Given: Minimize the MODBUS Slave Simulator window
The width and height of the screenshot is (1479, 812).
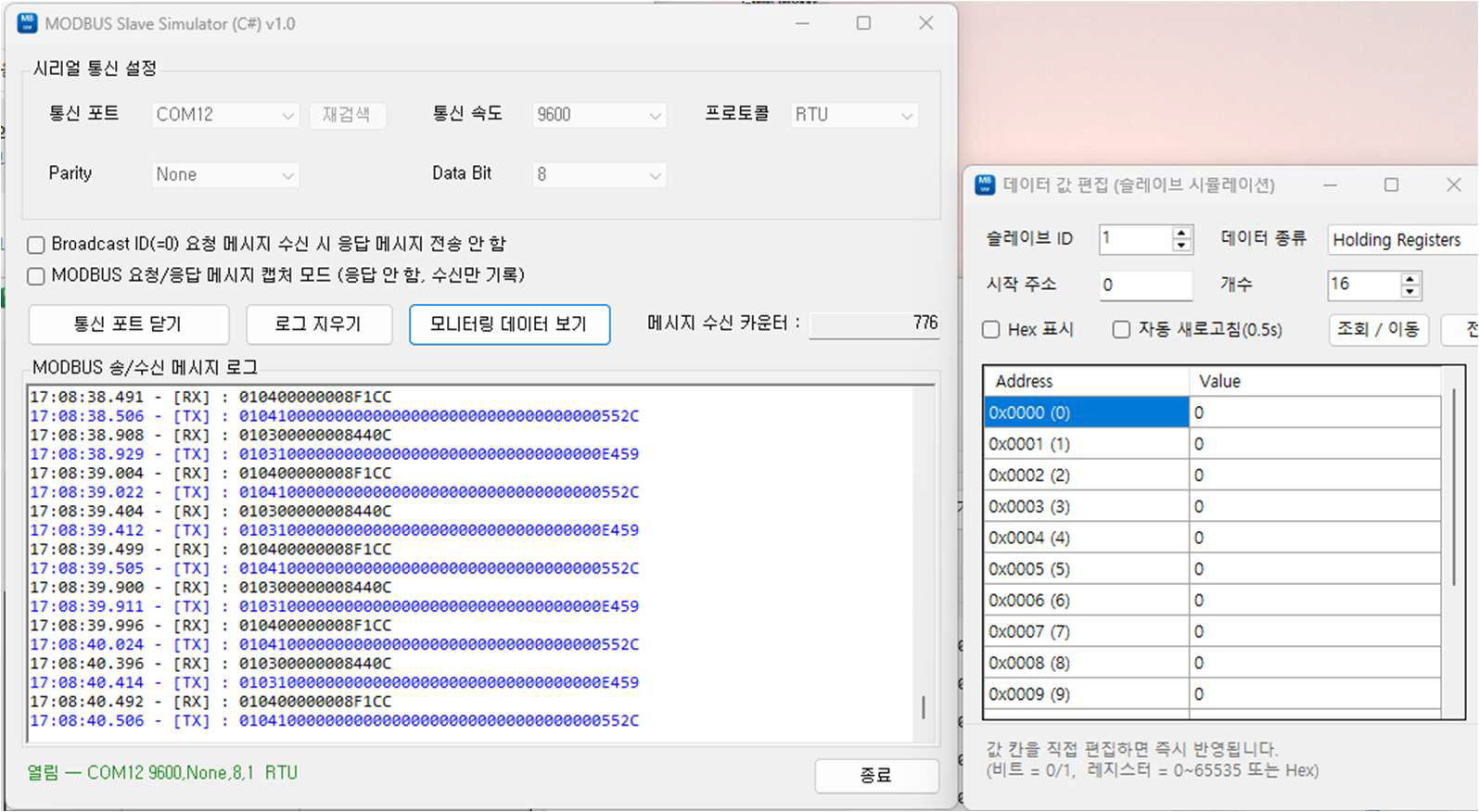Looking at the screenshot, I should point(802,23).
